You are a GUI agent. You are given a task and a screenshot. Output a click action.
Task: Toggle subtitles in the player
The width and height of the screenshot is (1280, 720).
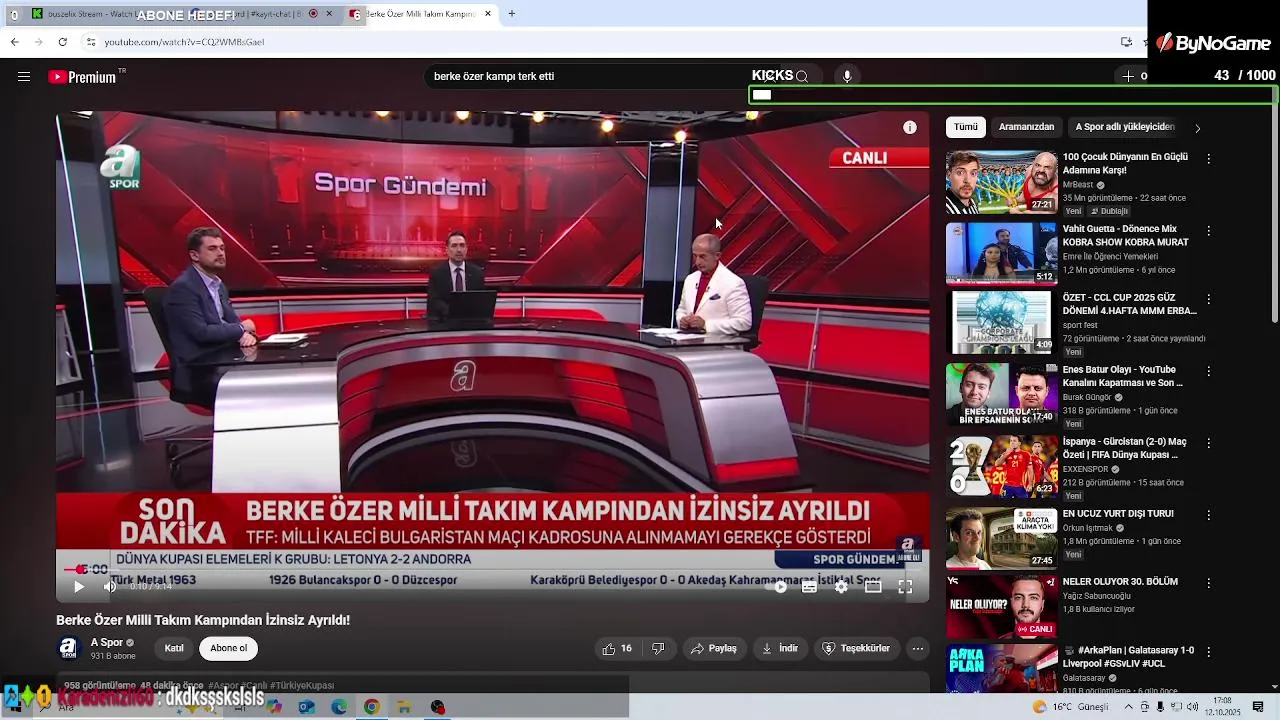click(x=810, y=587)
